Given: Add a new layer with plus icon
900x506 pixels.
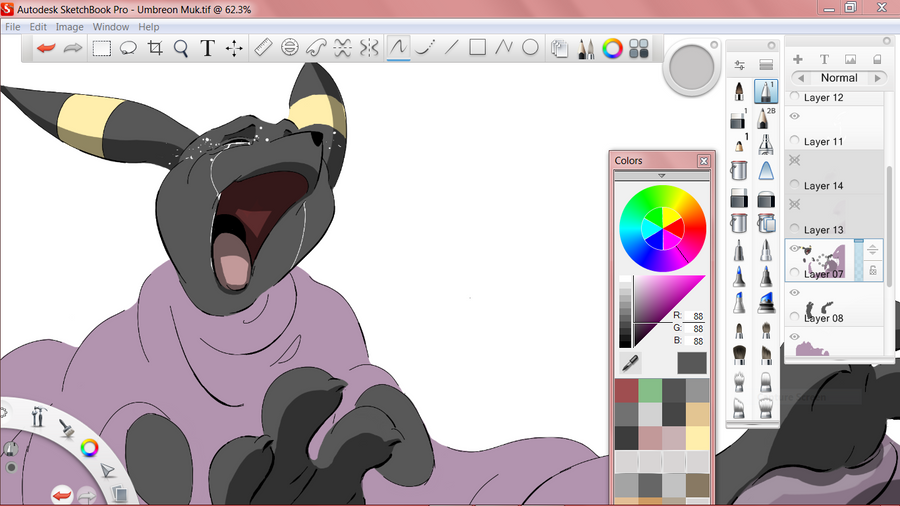Looking at the screenshot, I should 798,59.
